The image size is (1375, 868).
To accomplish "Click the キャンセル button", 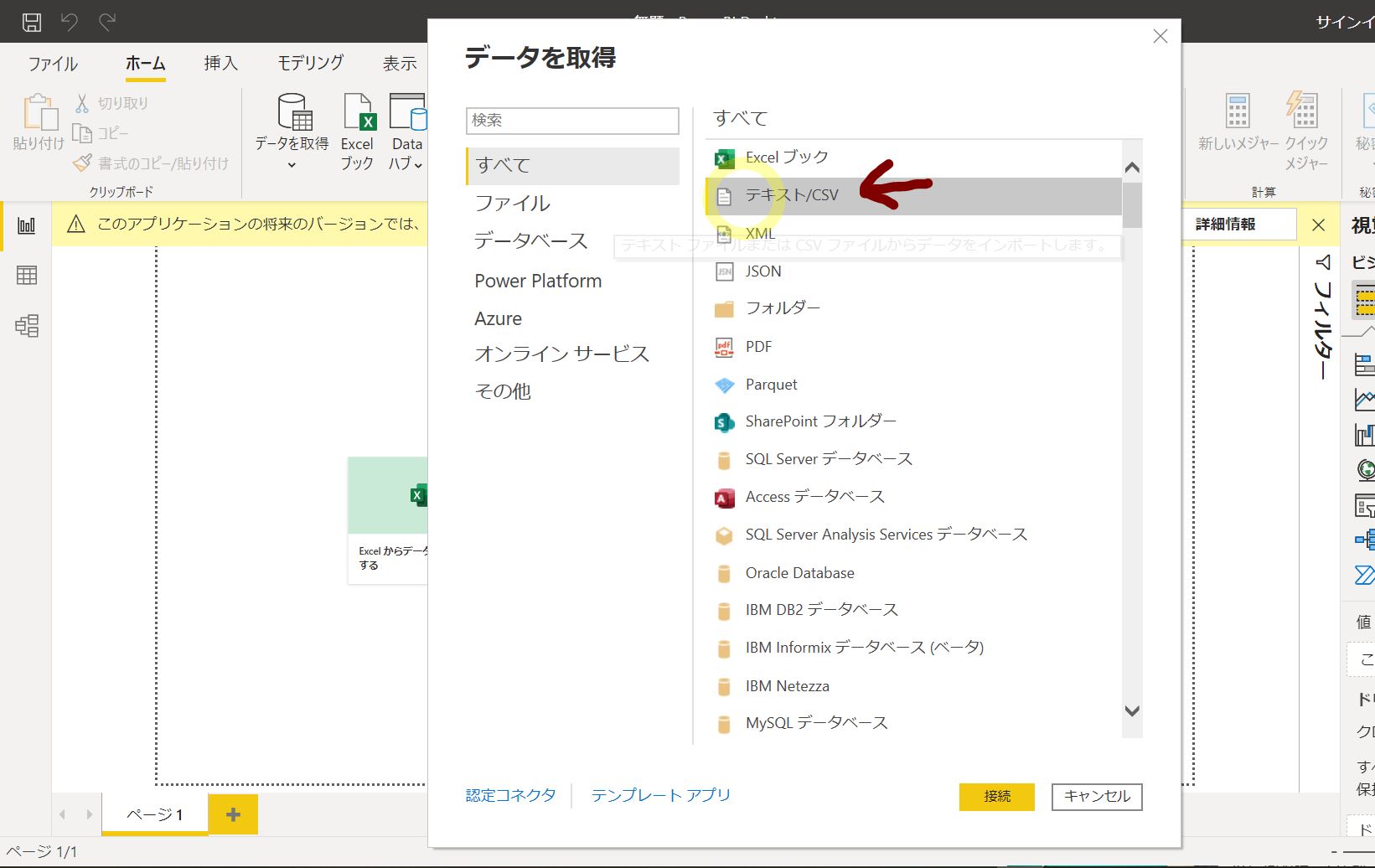I will click(x=1097, y=797).
